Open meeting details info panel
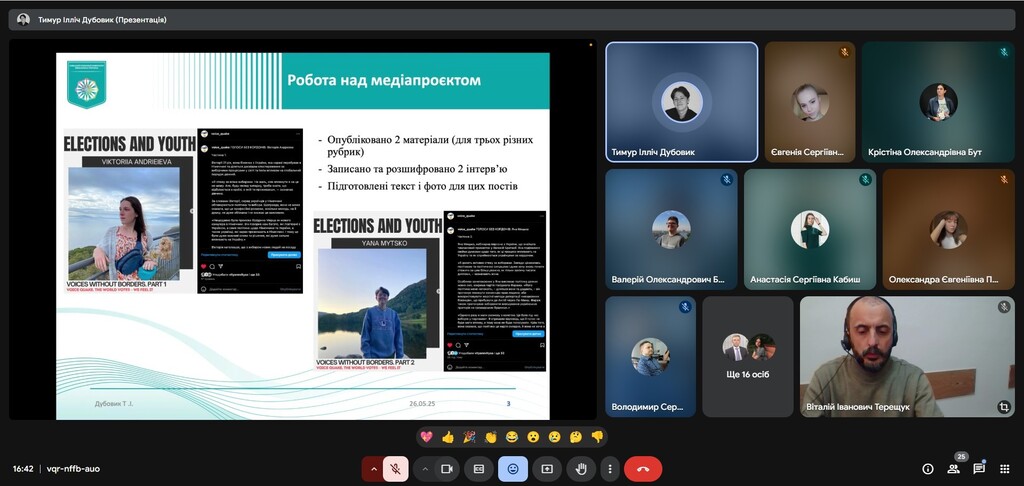Viewport: 1024px width, 486px height. point(927,468)
